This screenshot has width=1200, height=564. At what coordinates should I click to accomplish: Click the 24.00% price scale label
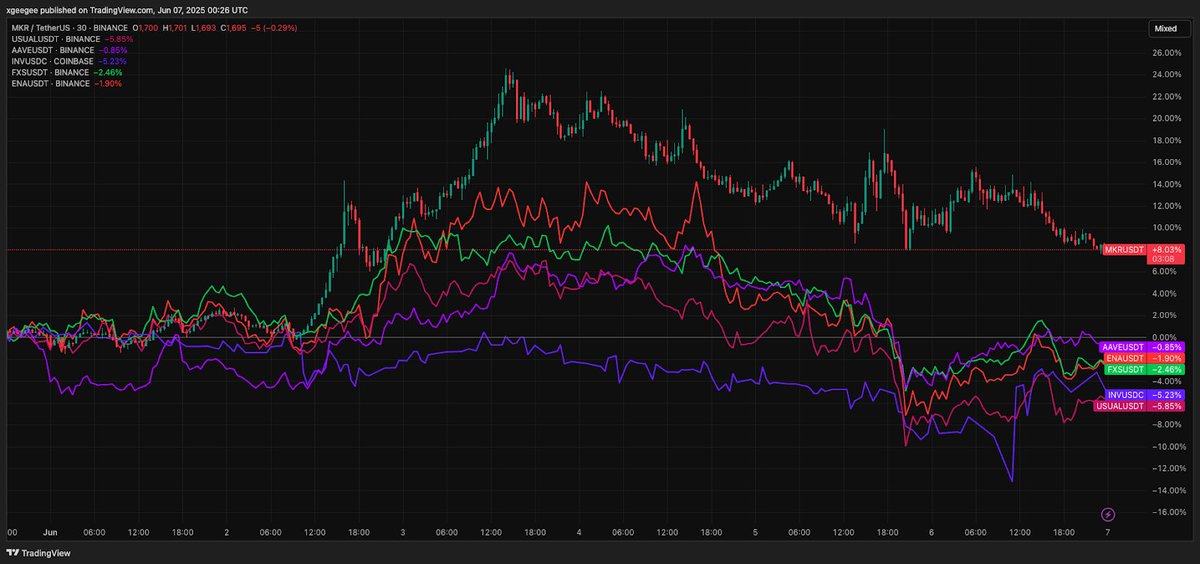pyautogui.click(x=1165, y=75)
